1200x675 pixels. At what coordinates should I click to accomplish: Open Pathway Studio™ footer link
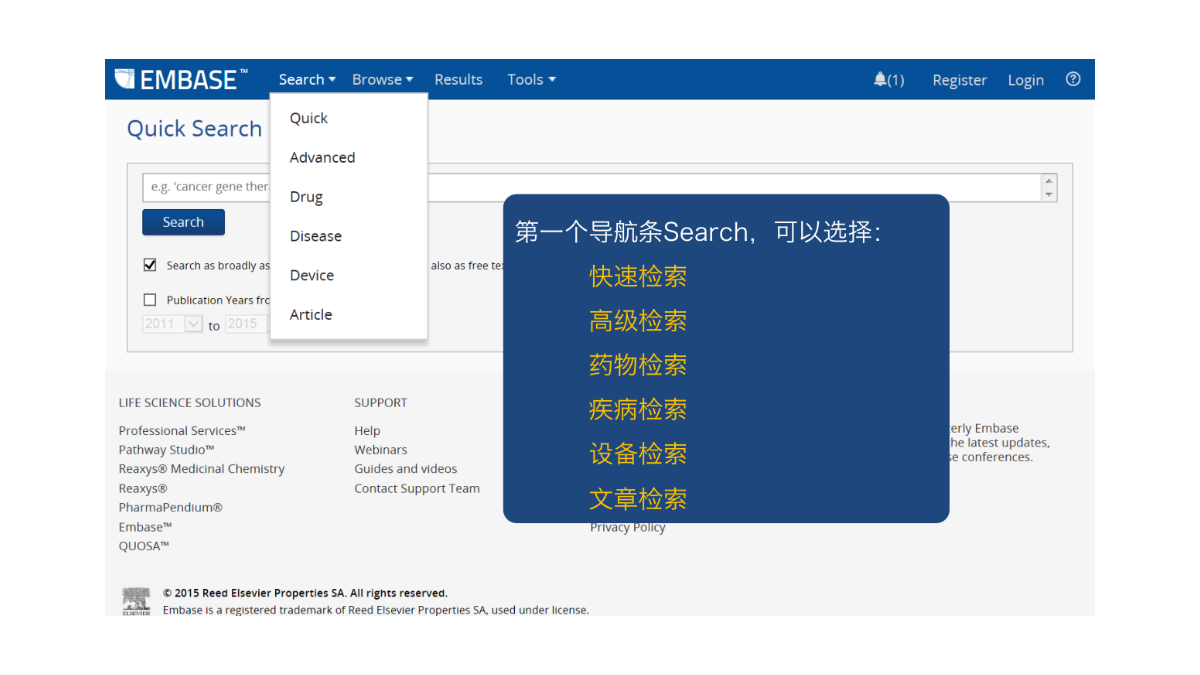point(166,450)
